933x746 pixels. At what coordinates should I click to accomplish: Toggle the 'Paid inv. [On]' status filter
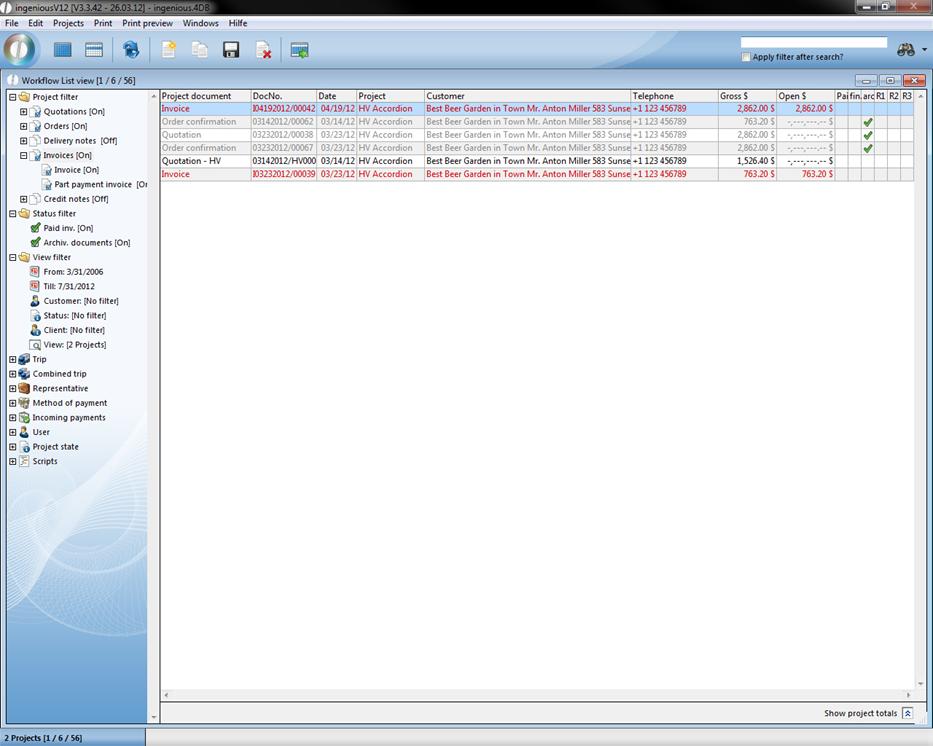tap(36, 228)
